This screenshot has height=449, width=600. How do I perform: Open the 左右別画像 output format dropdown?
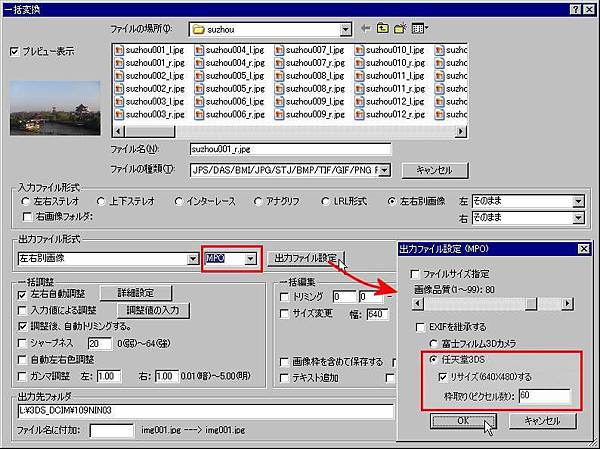point(192,259)
